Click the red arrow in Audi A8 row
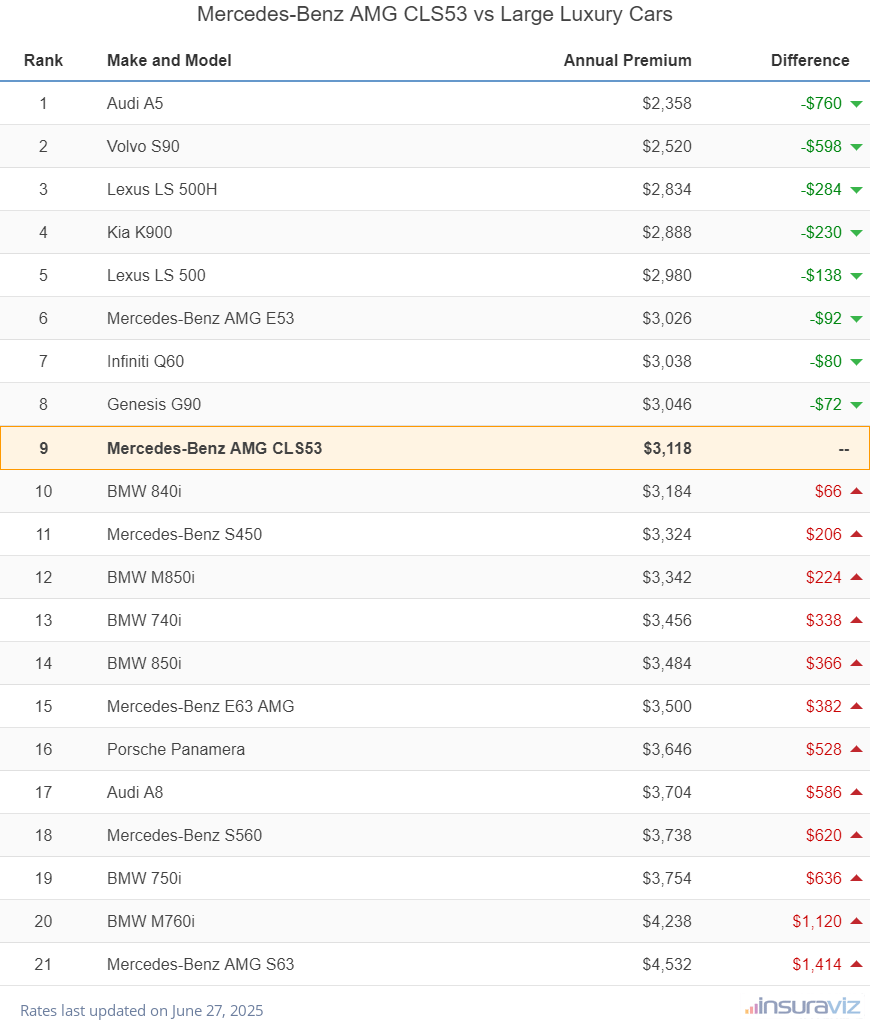 (856, 792)
